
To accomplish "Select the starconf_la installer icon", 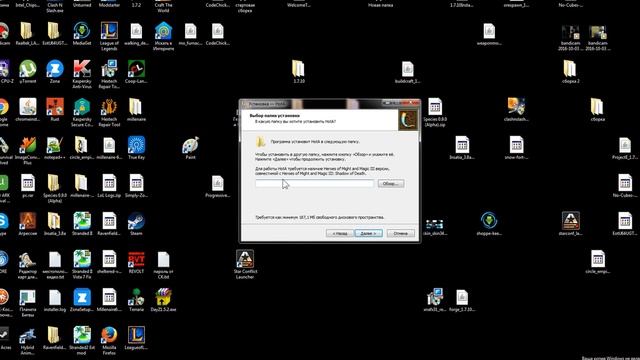I will click(x=571, y=224).
